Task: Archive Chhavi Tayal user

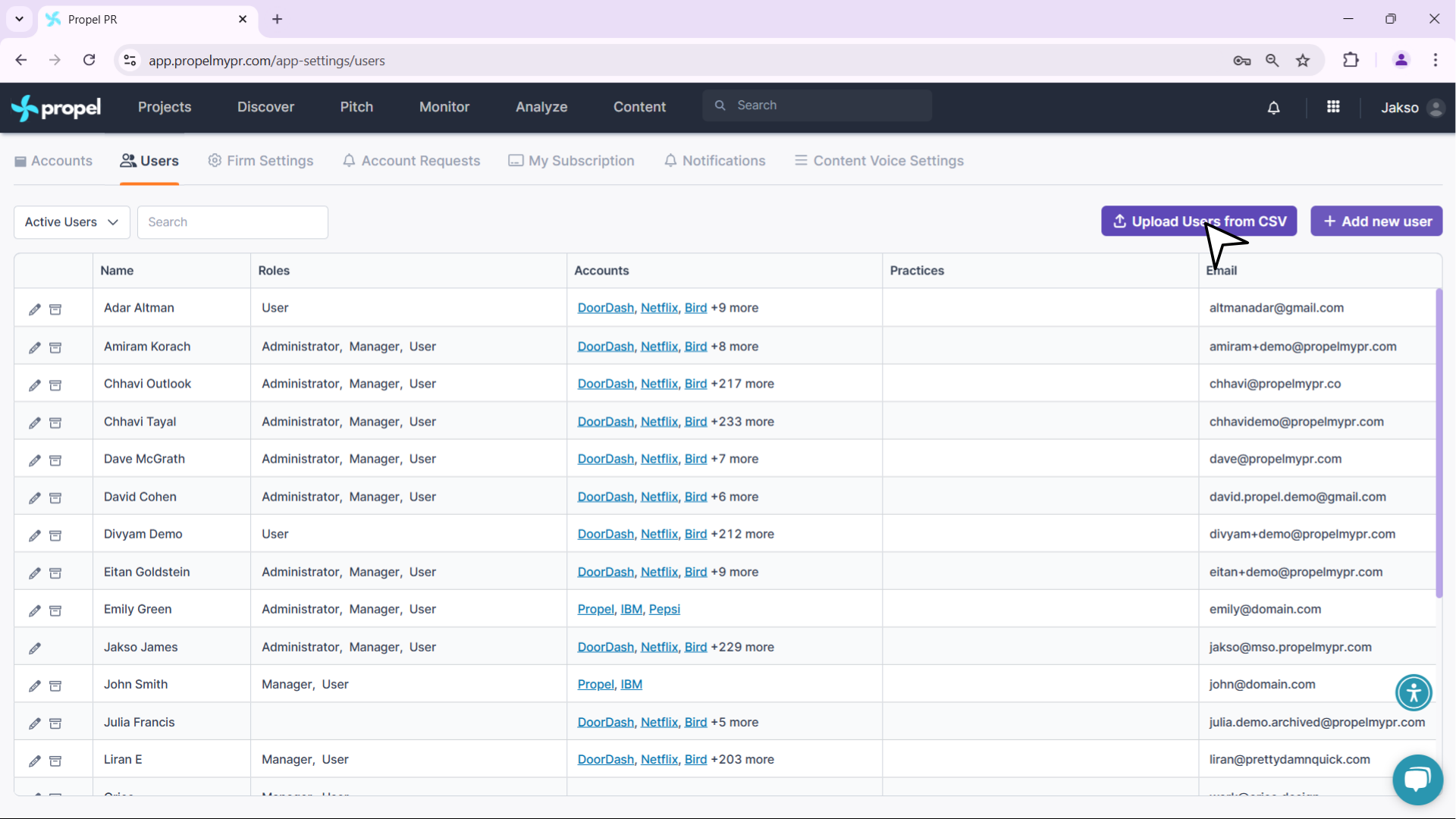Action: click(x=55, y=422)
